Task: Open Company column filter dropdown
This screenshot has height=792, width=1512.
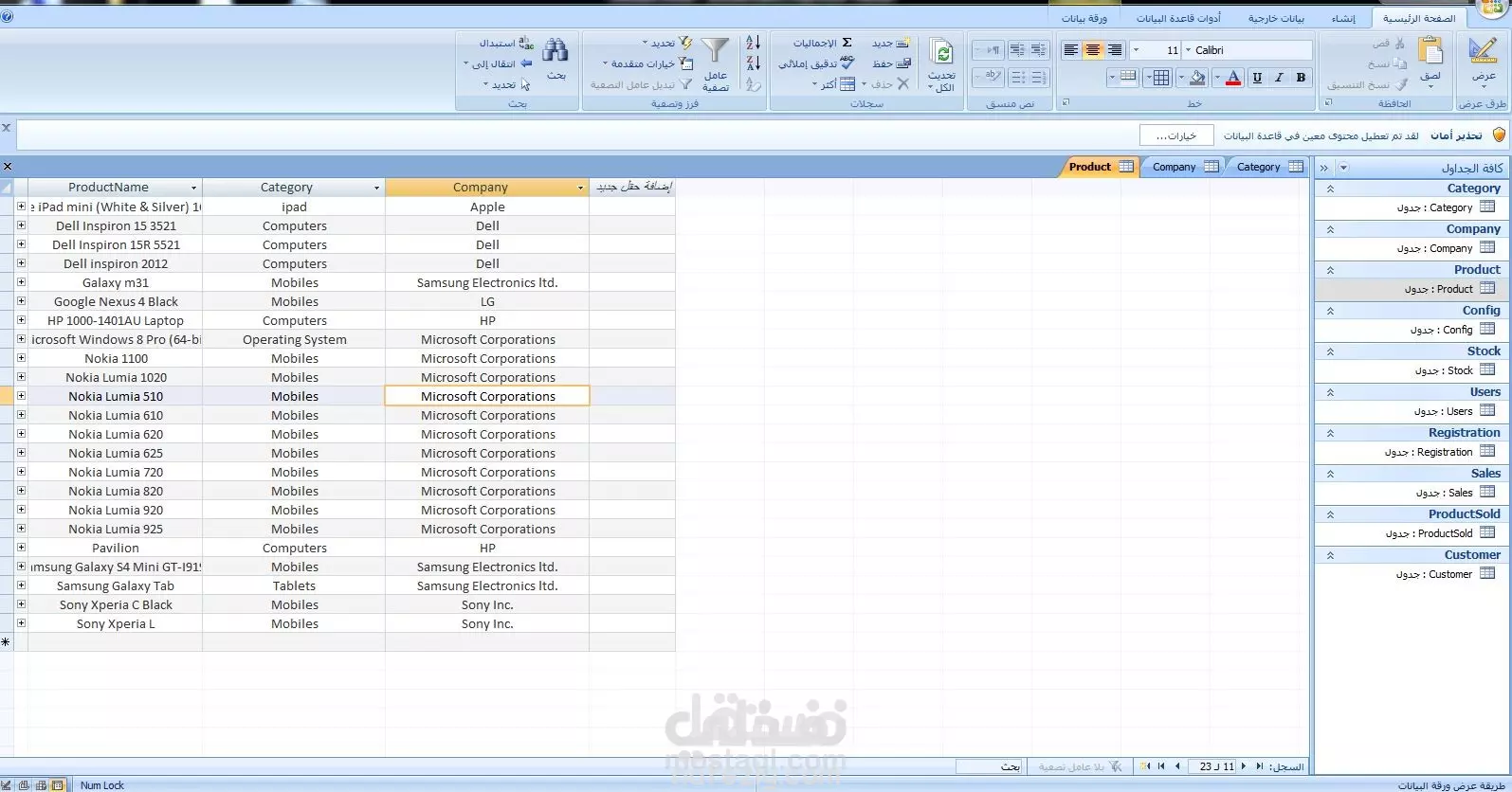Action: coord(580,188)
